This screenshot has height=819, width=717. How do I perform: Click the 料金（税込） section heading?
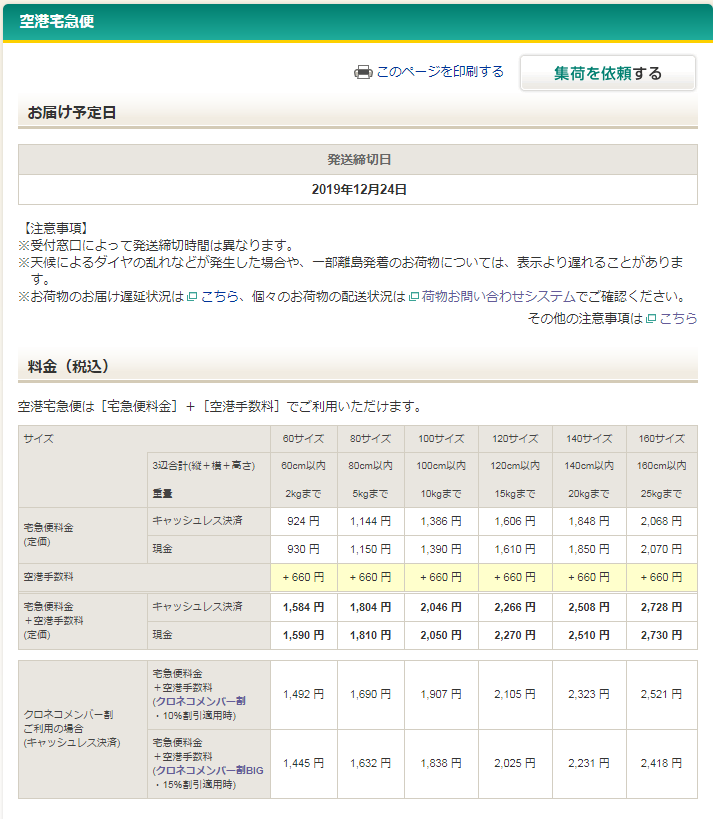click(68, 366)
